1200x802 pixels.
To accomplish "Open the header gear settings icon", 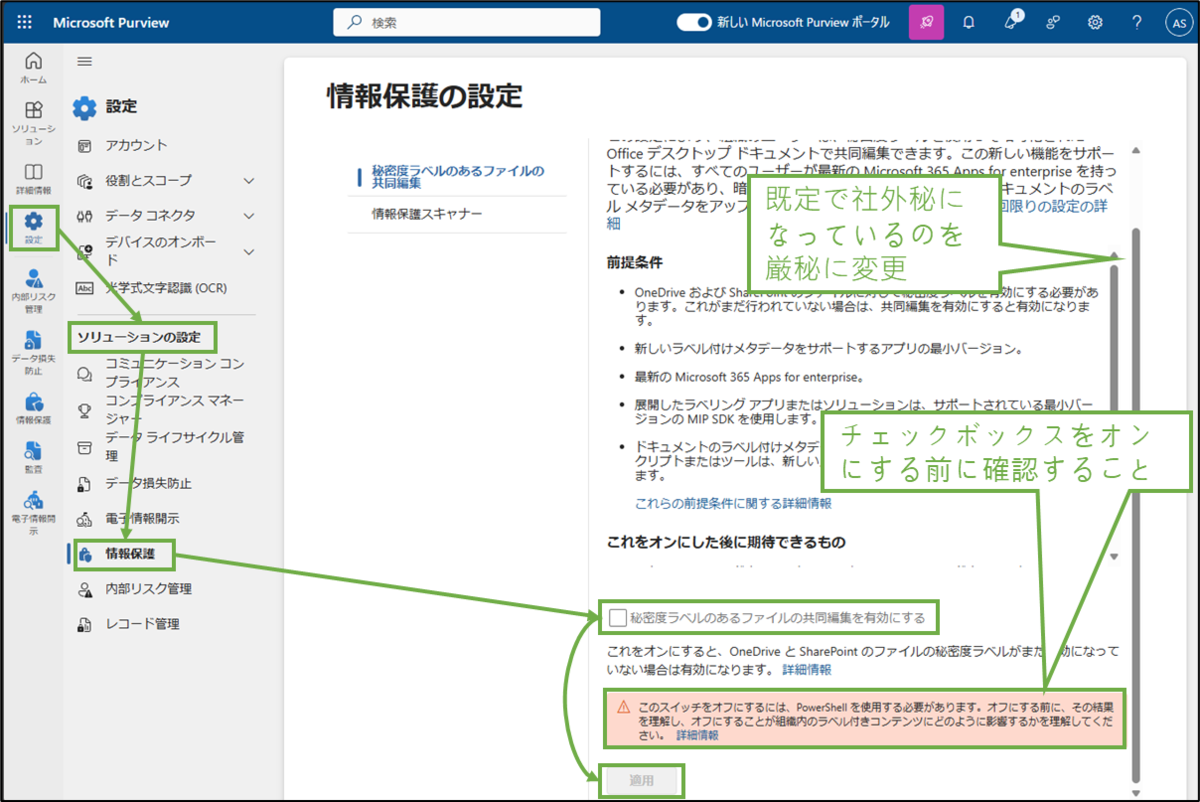I will (x=1095, y=22).
